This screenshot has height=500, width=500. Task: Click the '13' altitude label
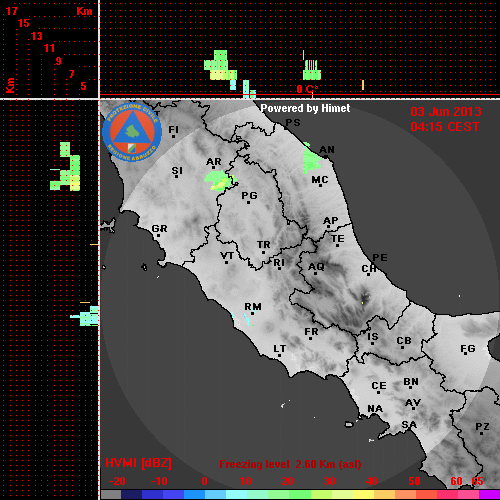pyautogui.click(x=37, y=36)
